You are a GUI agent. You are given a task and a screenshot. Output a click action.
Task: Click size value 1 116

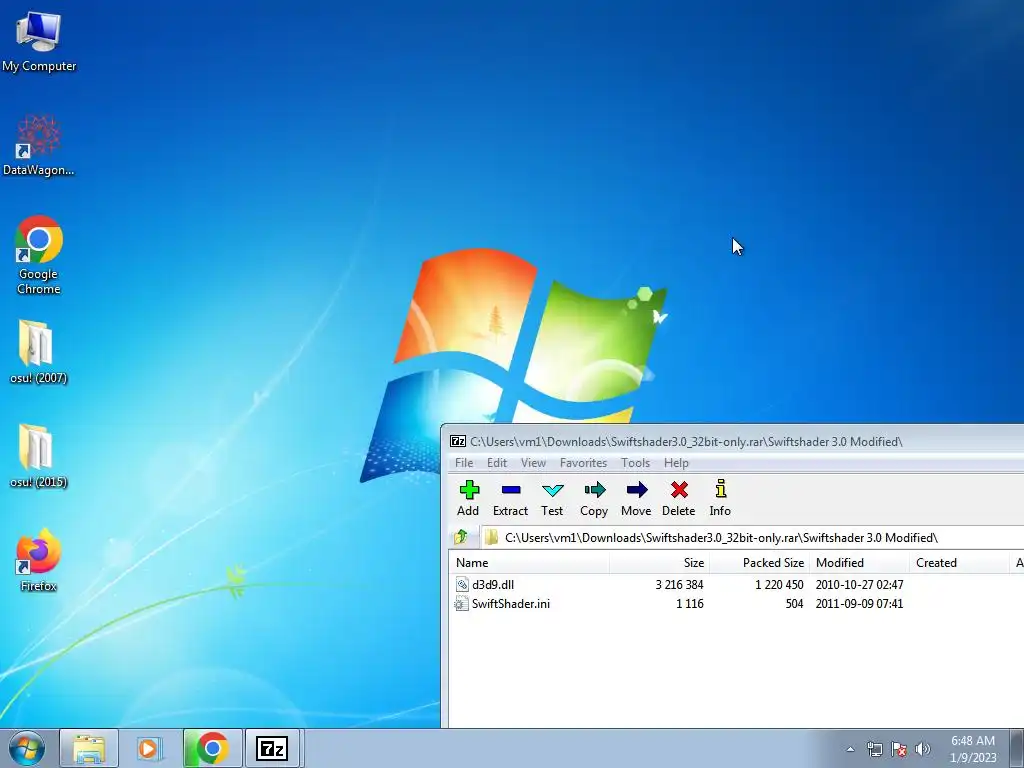[x=690, y=603]
